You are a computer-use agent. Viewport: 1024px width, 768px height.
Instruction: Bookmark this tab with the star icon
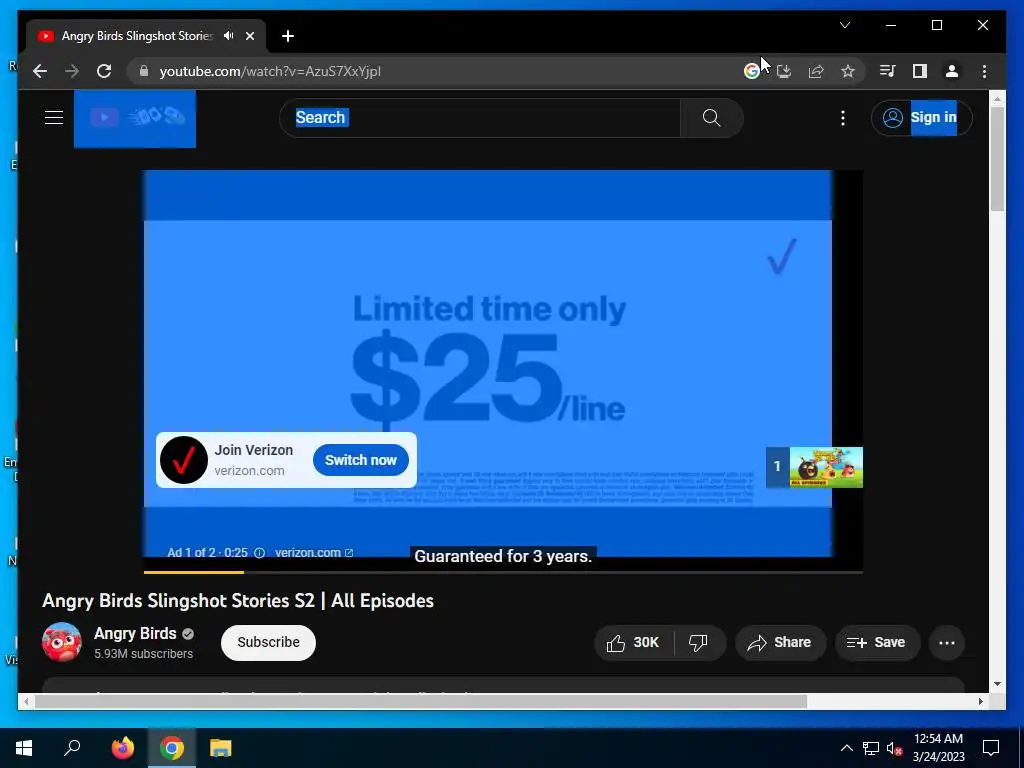(x=848, y=71)
